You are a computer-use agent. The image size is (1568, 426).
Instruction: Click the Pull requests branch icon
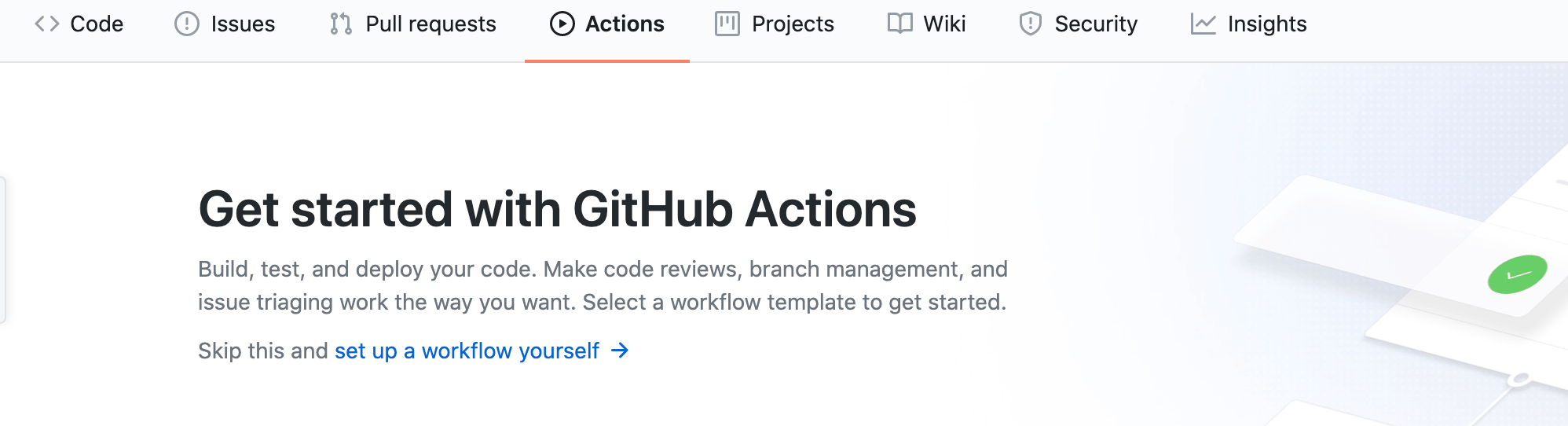click(x=341, y=24)
